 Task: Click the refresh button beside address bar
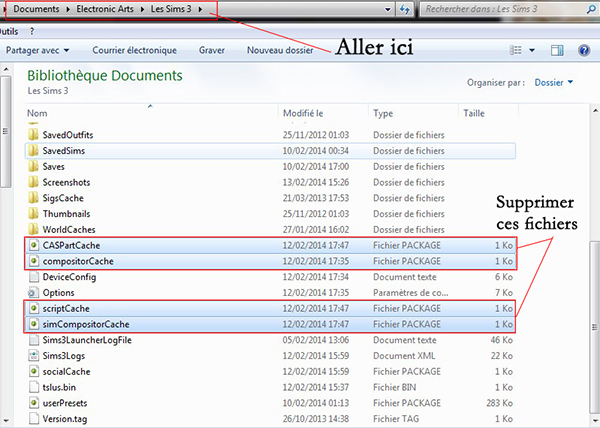point(404,10)
